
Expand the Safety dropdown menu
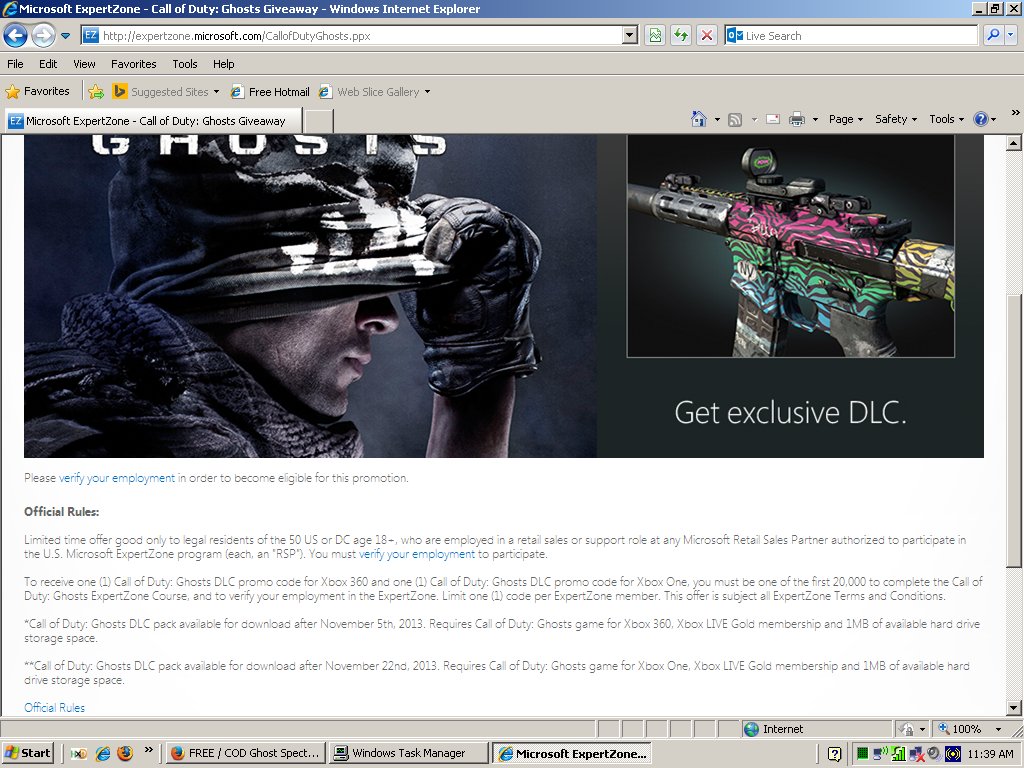coord(896,119)
